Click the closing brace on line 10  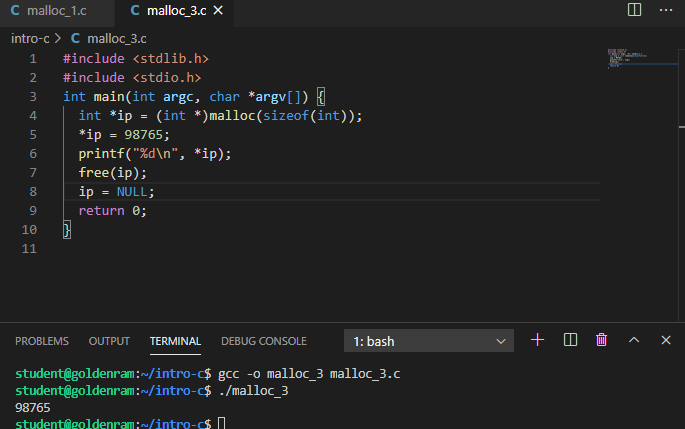coord(67,230)
